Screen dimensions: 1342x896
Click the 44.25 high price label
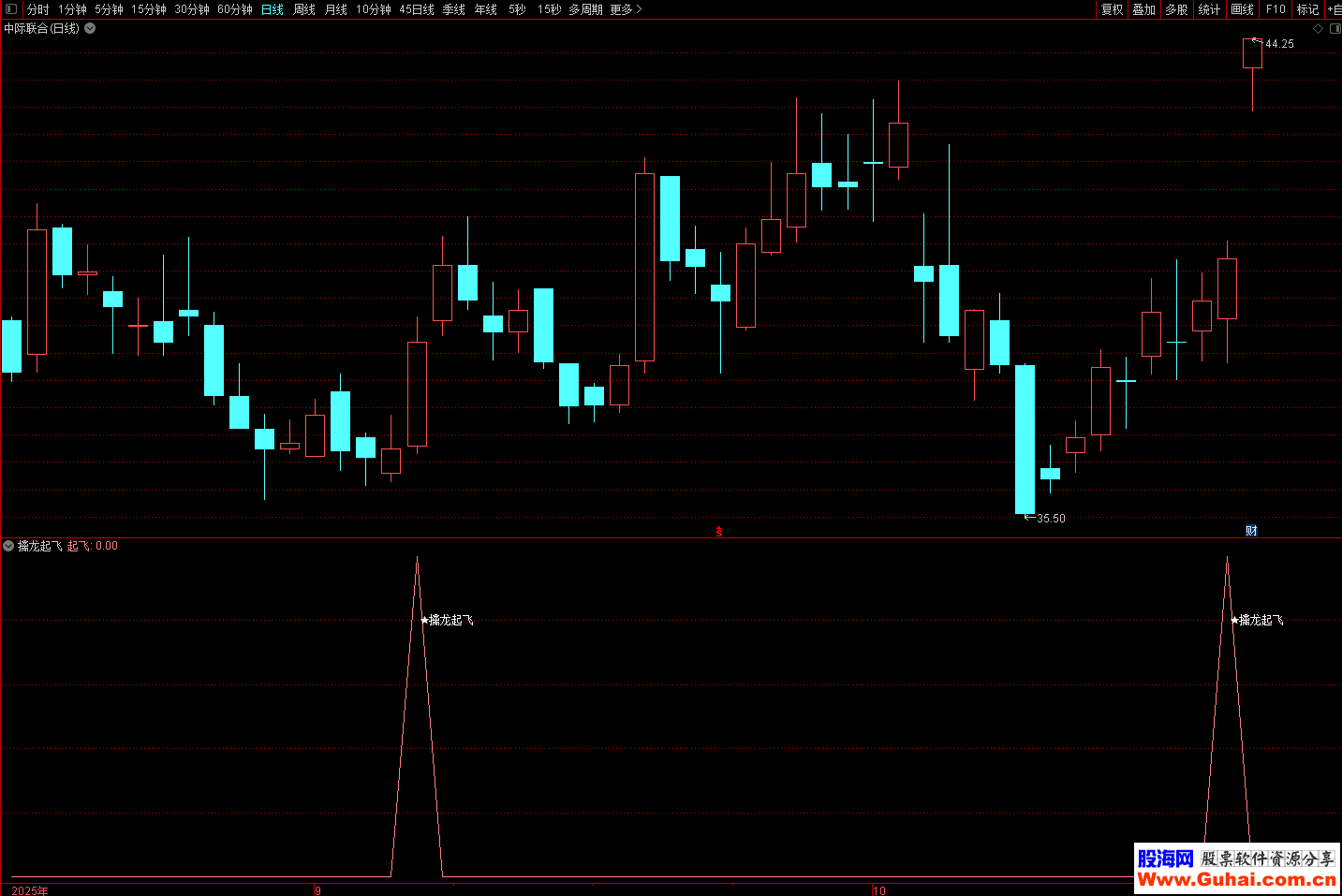pos(1279,44)
